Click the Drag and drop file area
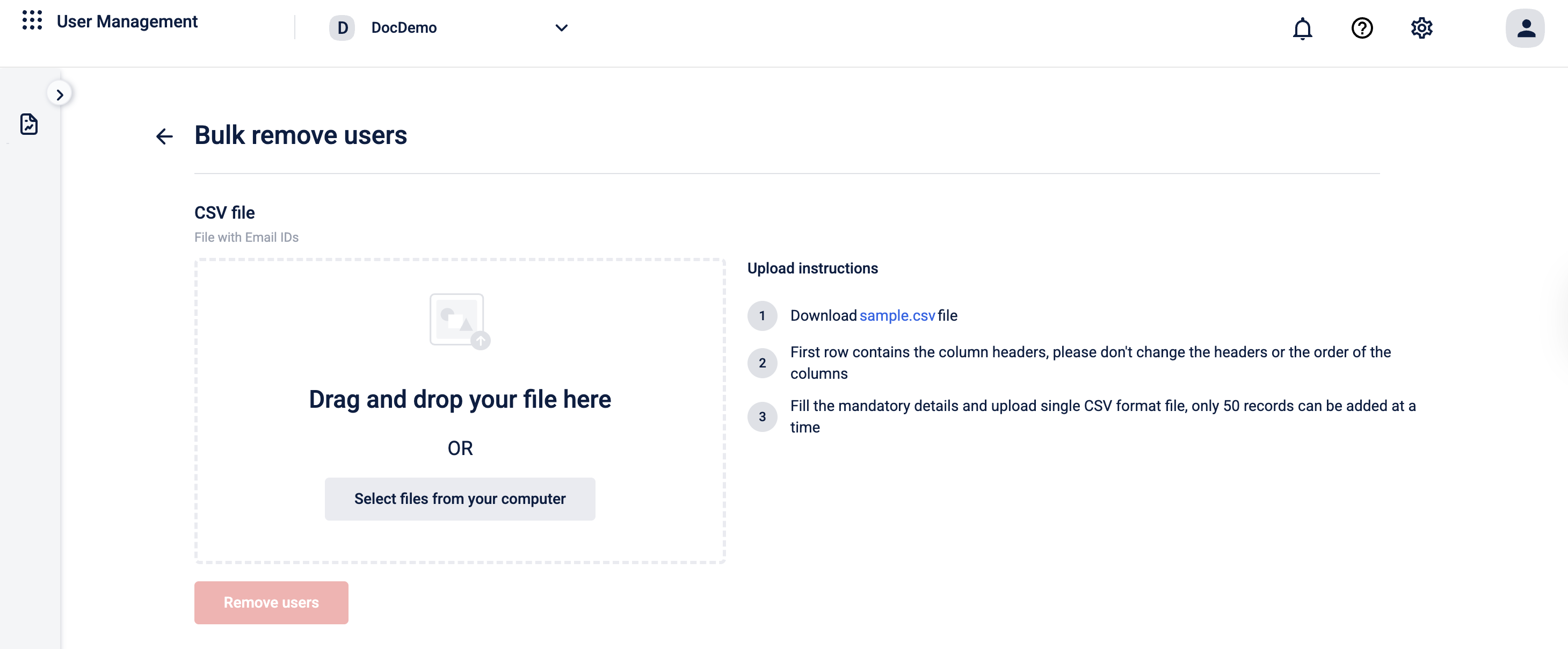Screen dimensions: 1568x649 460,399
